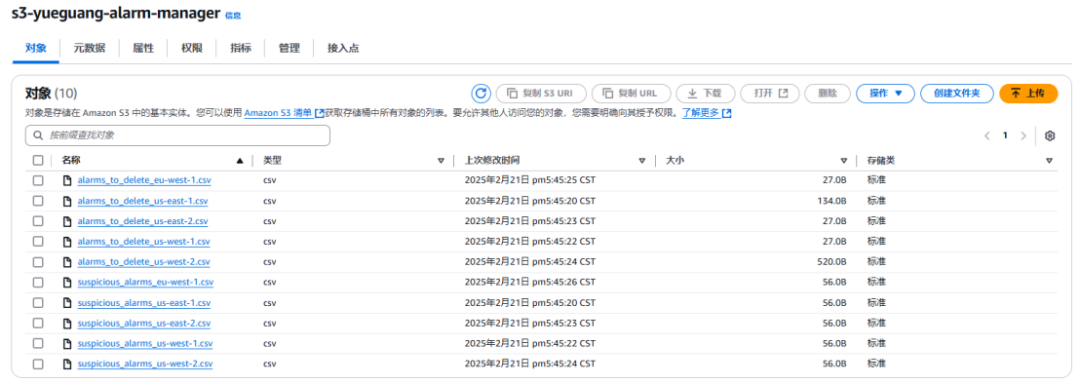Open suspicious_alarms_us-east-2.csv link
The height and width of the screenshot is (383, 1080).
click(x=144, y=323)
